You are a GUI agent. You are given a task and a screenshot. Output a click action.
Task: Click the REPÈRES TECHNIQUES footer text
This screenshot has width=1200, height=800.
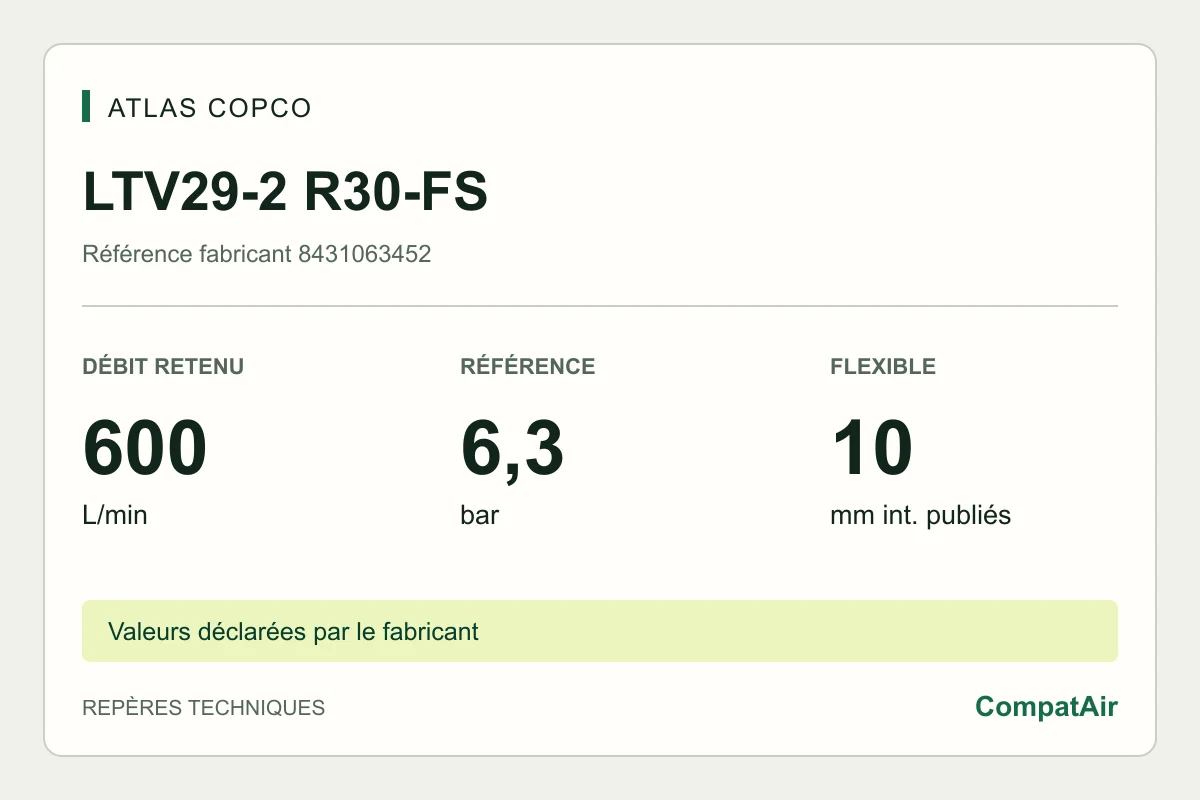point(203,708)
